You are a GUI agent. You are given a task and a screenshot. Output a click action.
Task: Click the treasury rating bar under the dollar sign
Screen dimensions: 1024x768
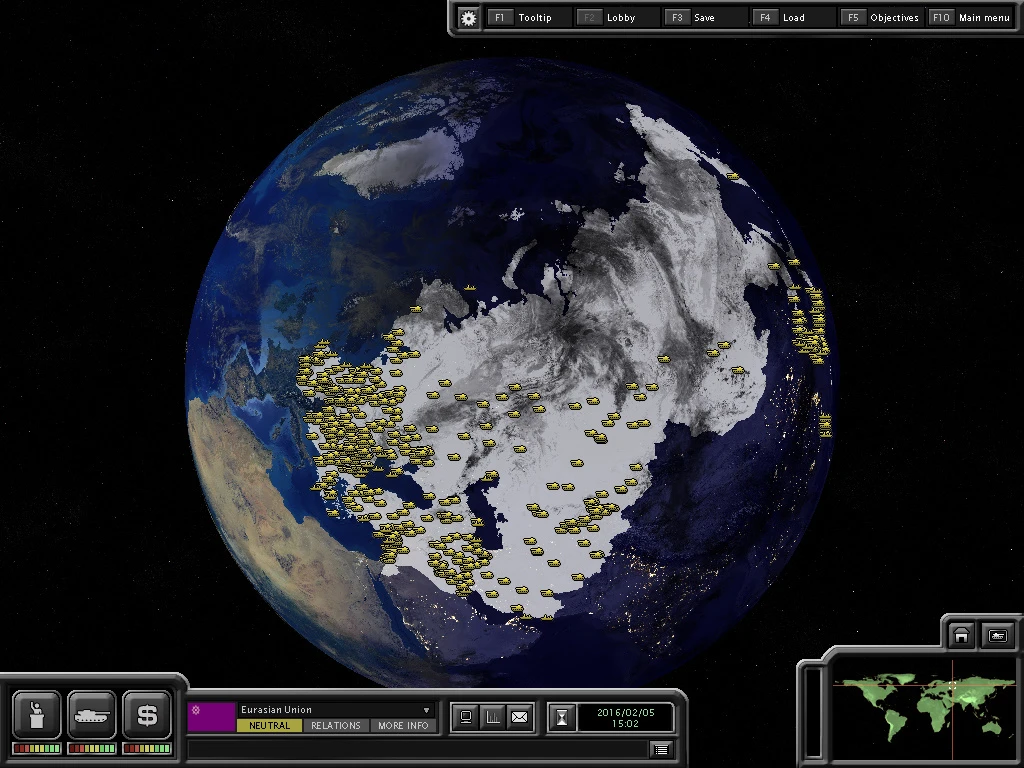click(x=146, y=748)
